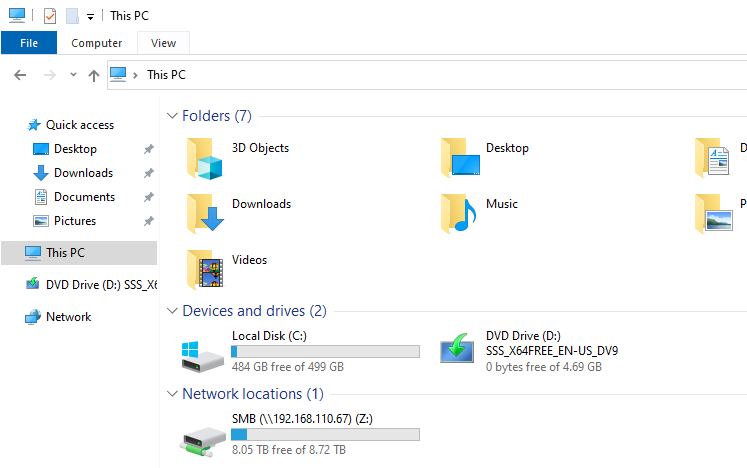Viewport: 747px width, 468px height.
Task: Click the 8.05 TB free of 8.72 TB text
Action: (x=289, y=450)
